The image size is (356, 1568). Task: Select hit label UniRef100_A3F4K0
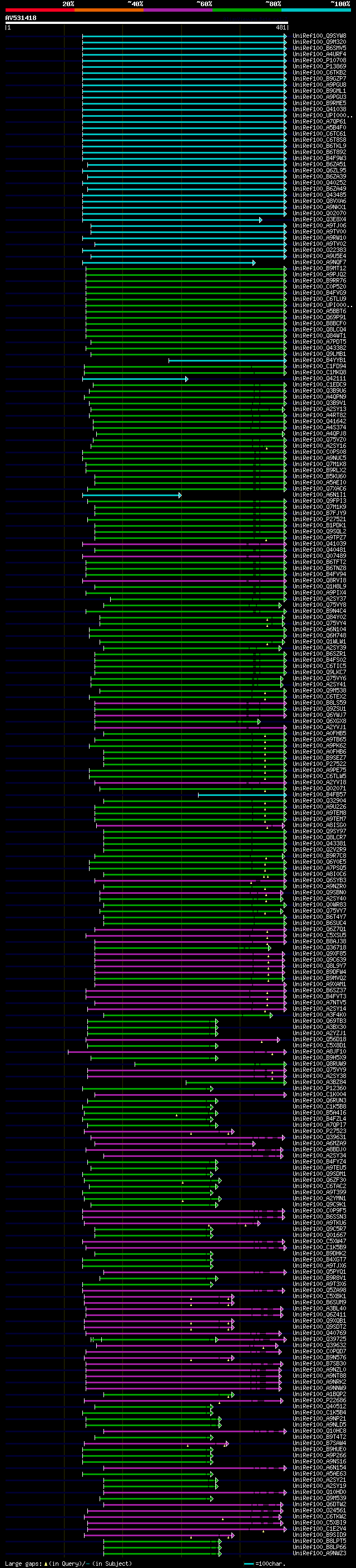point(319,1015)
